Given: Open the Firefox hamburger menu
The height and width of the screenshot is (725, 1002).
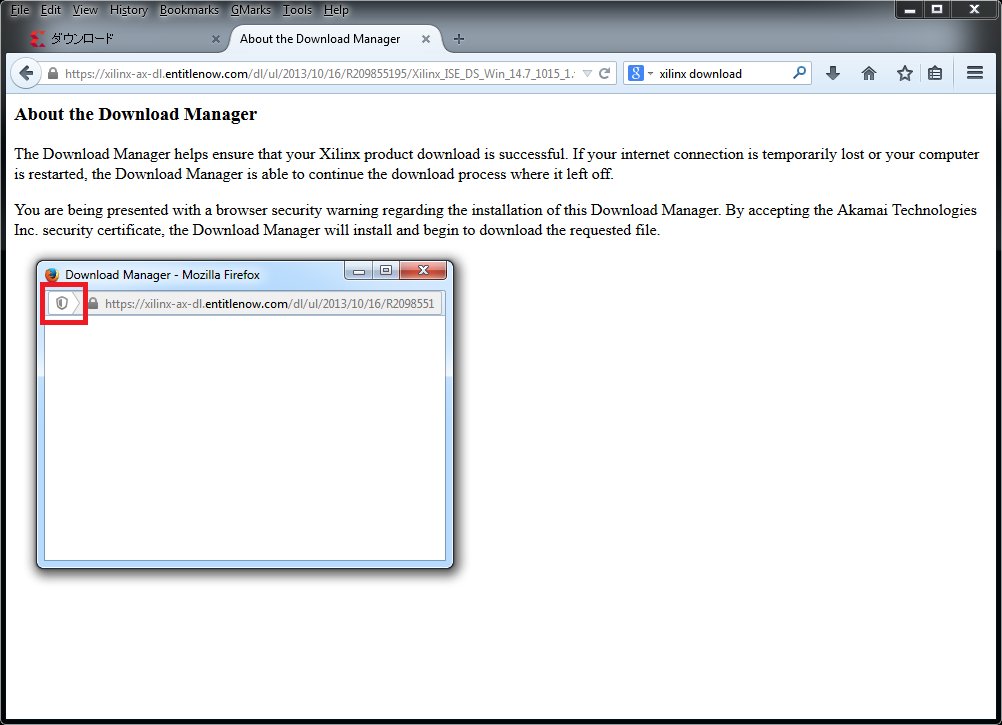Looking at the screenshot, I should pos(975,73).
